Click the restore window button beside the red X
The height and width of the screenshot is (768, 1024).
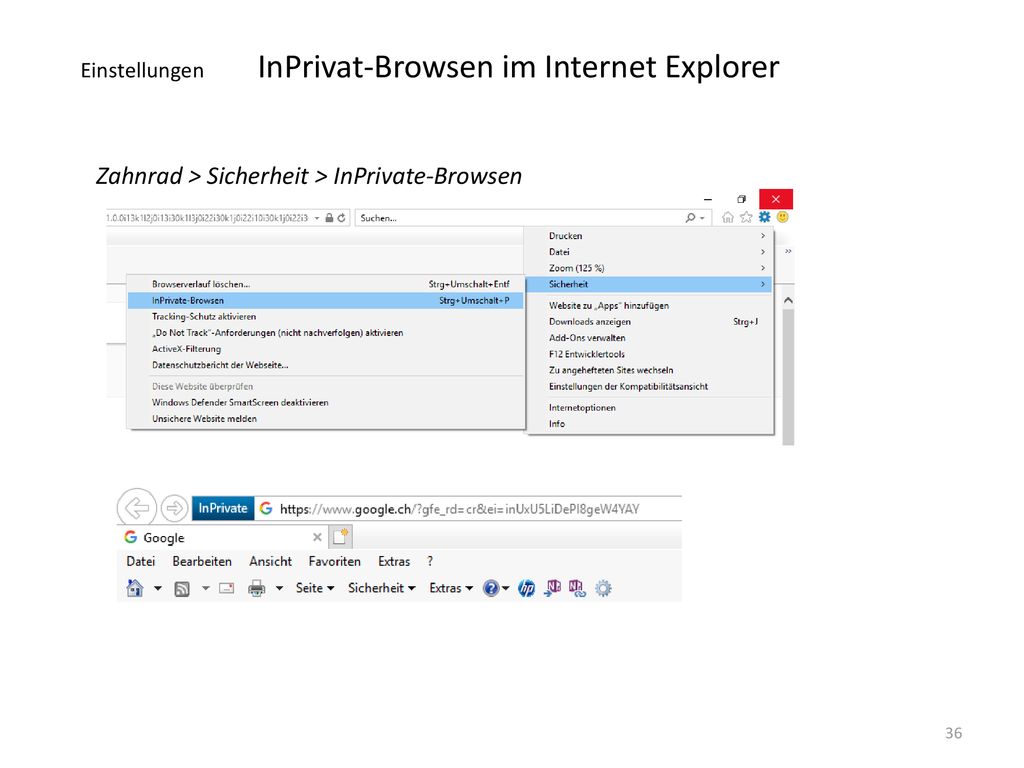[x=741, y=199]
